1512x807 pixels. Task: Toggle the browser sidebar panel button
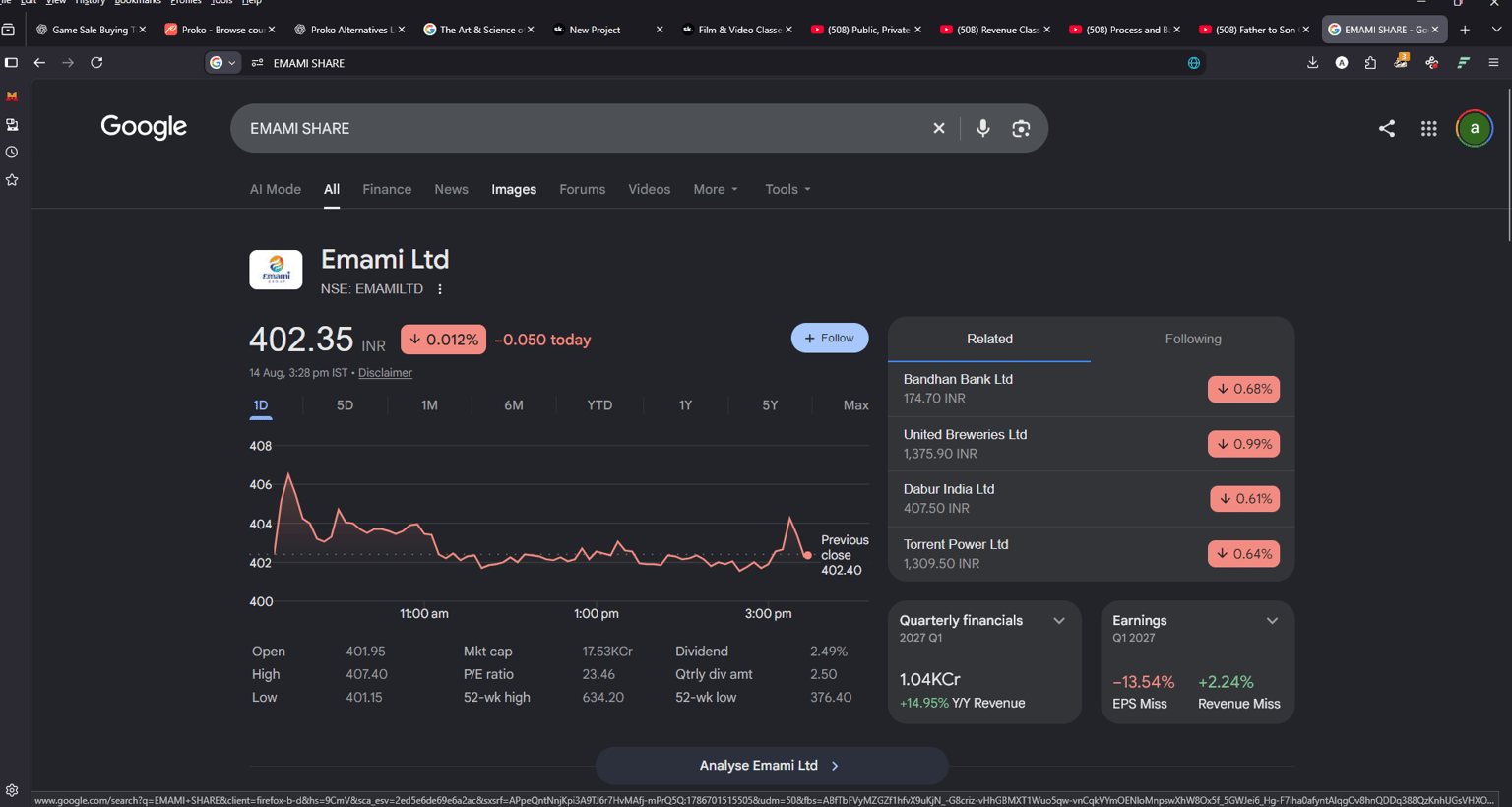pyautogui.click(x=12, y=63)
